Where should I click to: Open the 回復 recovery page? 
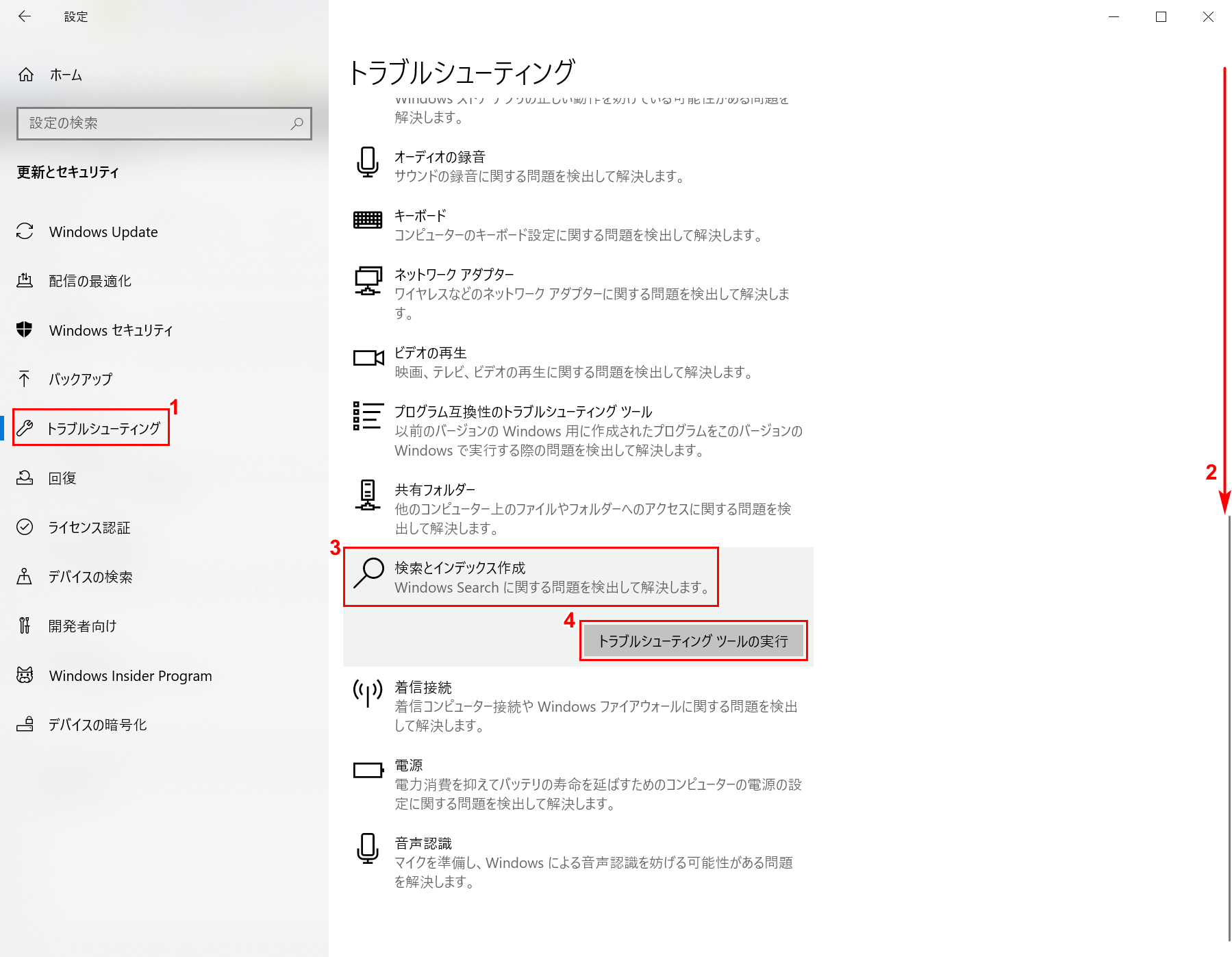[x=62, y=478]
